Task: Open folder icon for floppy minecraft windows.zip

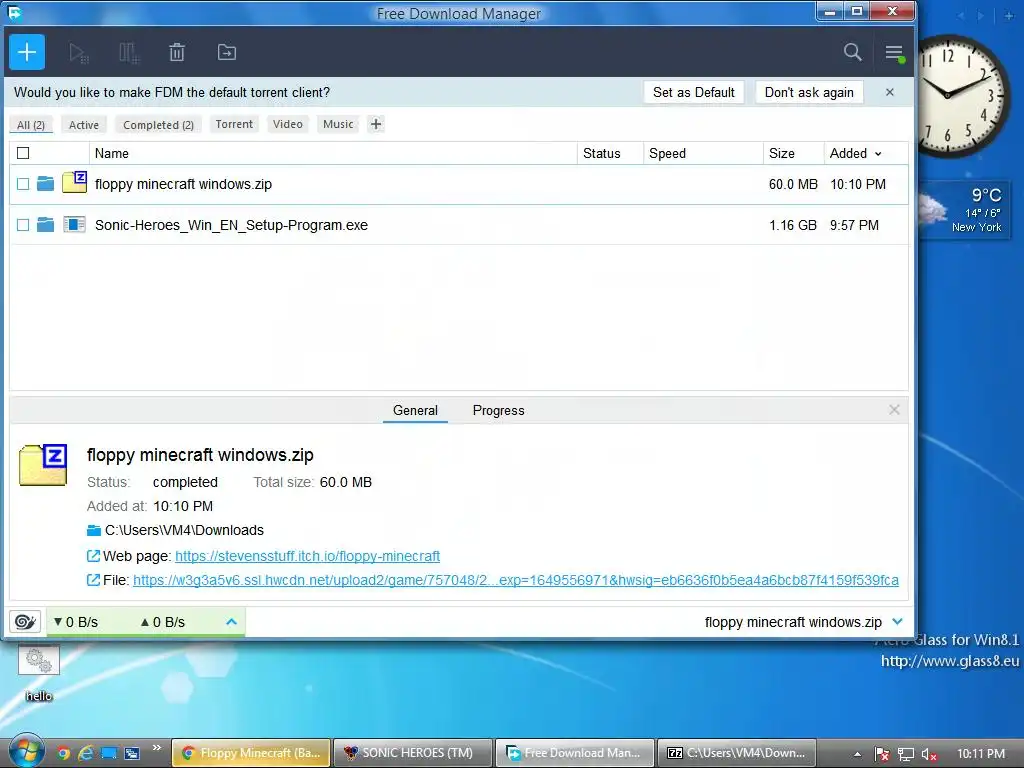Action: pos(45,184)
